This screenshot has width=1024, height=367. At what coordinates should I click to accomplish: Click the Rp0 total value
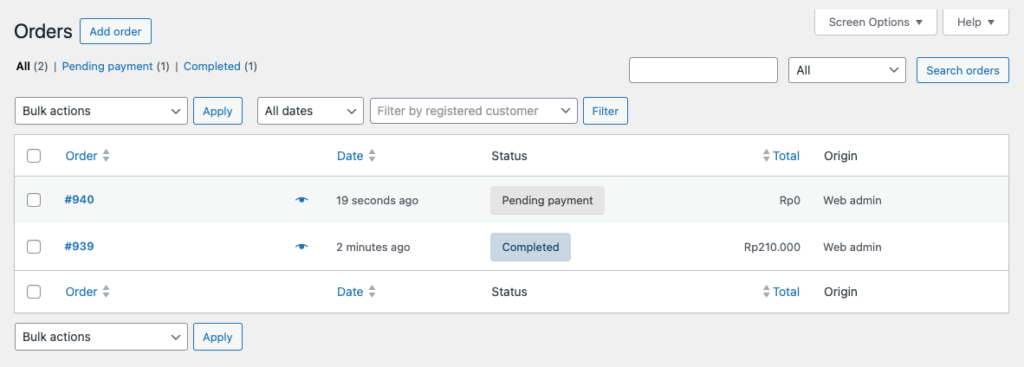[790, 200]
